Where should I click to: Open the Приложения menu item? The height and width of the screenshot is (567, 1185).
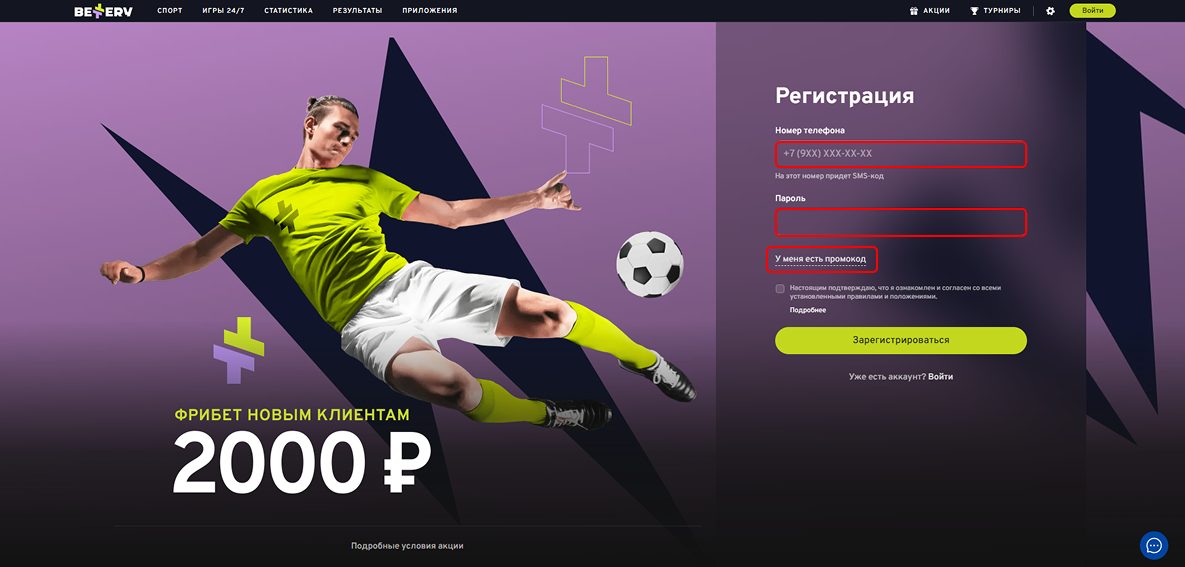click(429, 11)
